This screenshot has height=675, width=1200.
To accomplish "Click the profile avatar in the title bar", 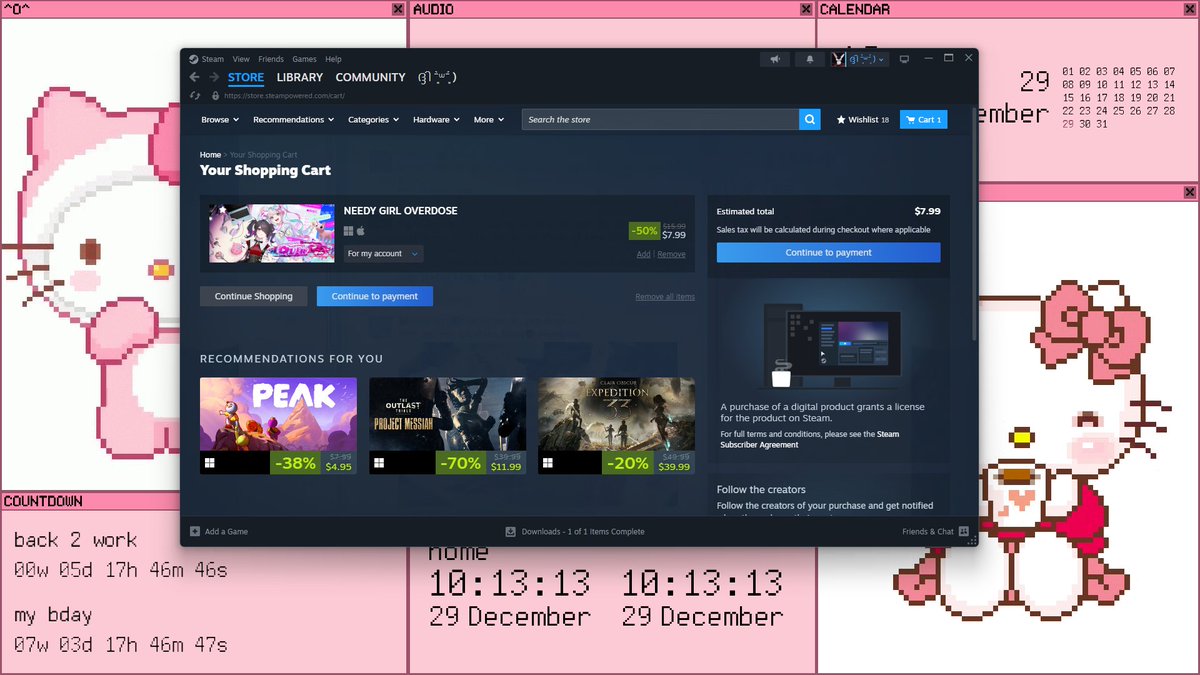I will pos(838,59).
